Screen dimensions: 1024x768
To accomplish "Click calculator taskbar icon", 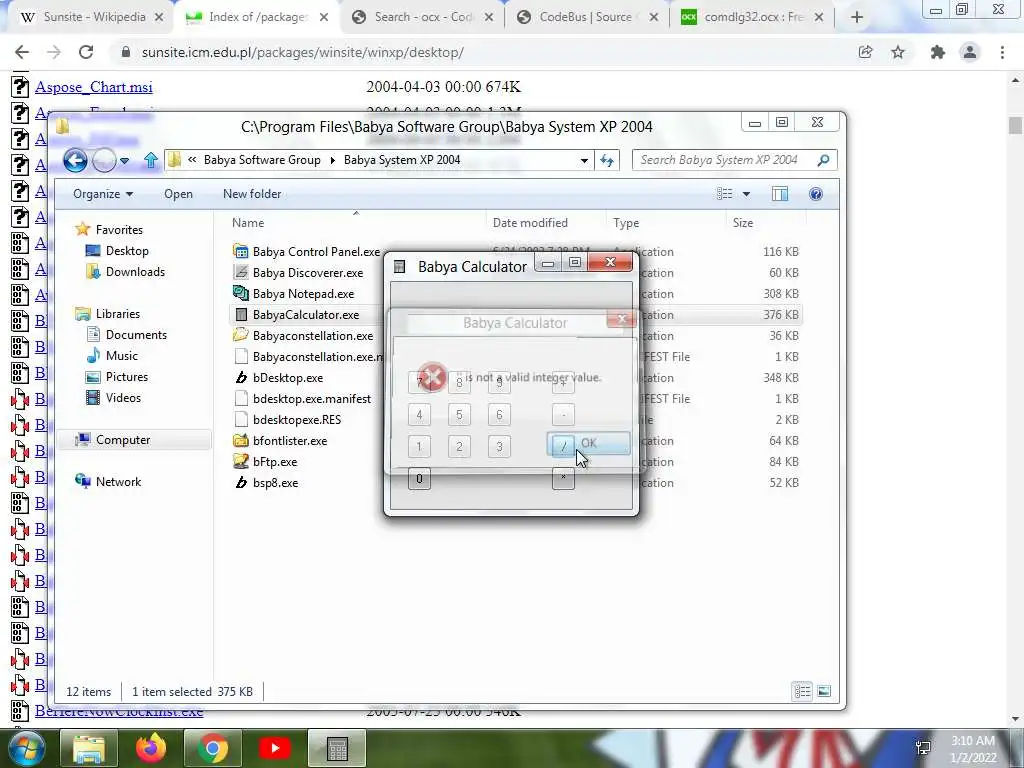I will pyautogui.click(x=337, y=748).
